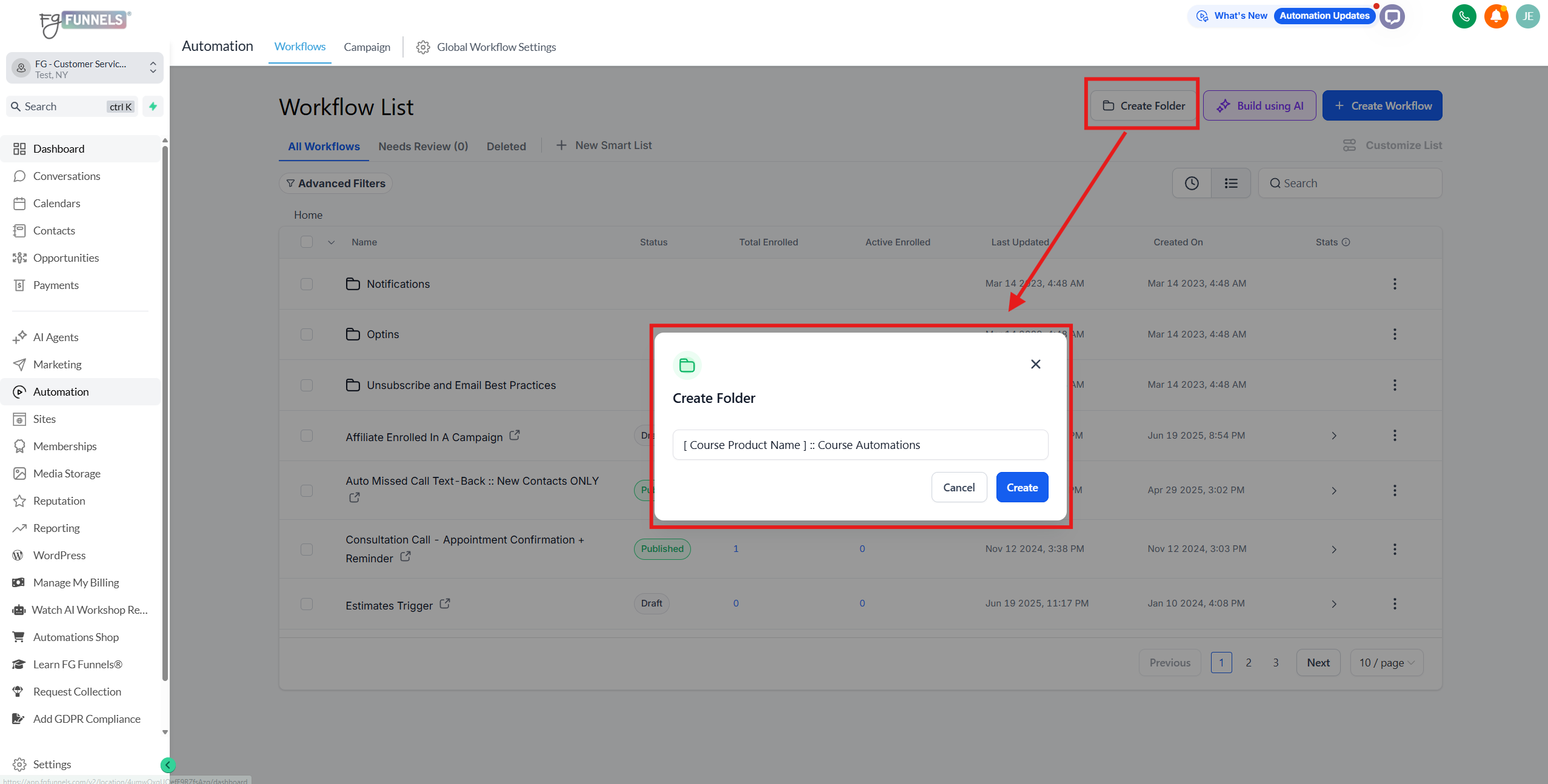1548x784 pixels.
Task: Switch to the Campaign tab
Action: (x=367, y=47)
